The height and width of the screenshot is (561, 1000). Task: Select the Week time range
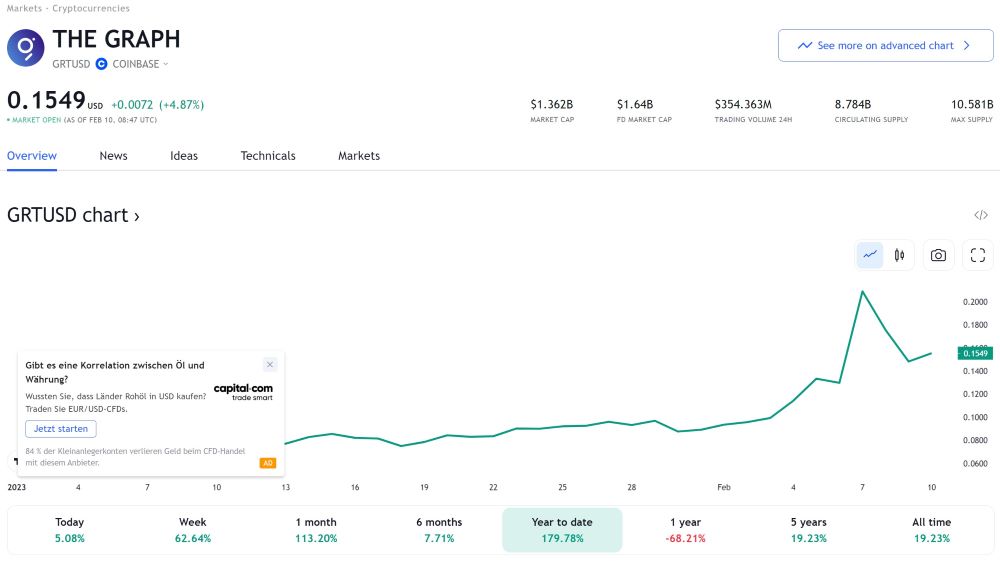193,530
